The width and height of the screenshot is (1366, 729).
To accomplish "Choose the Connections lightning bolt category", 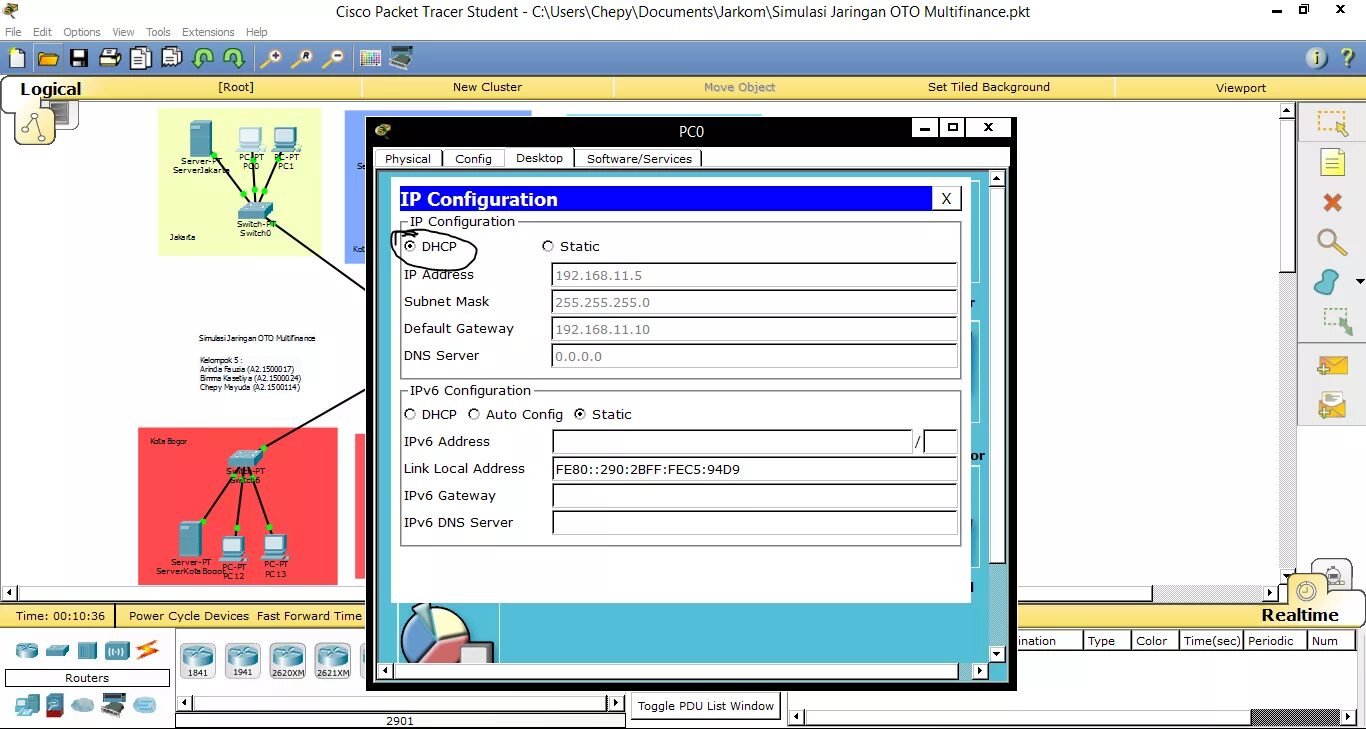I will 148,650.
